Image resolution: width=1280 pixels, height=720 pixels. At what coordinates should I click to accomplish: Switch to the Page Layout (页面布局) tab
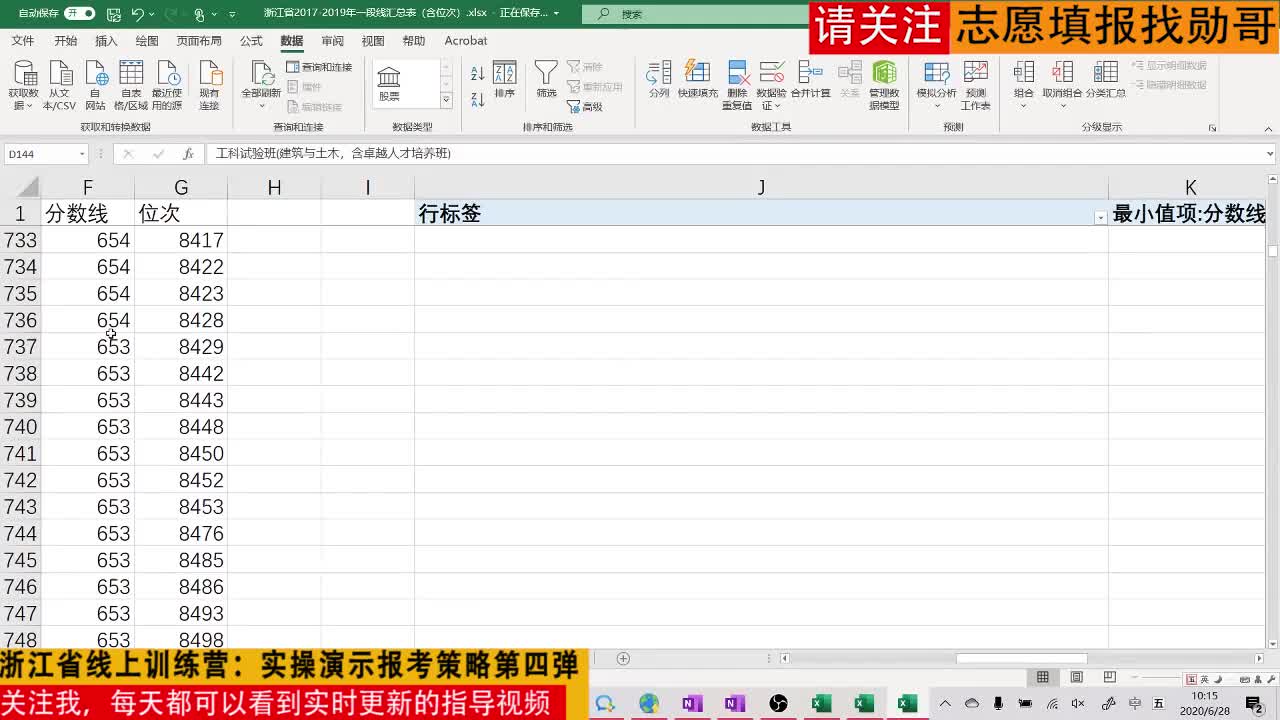pyautogui.click(x=199, y=41)
